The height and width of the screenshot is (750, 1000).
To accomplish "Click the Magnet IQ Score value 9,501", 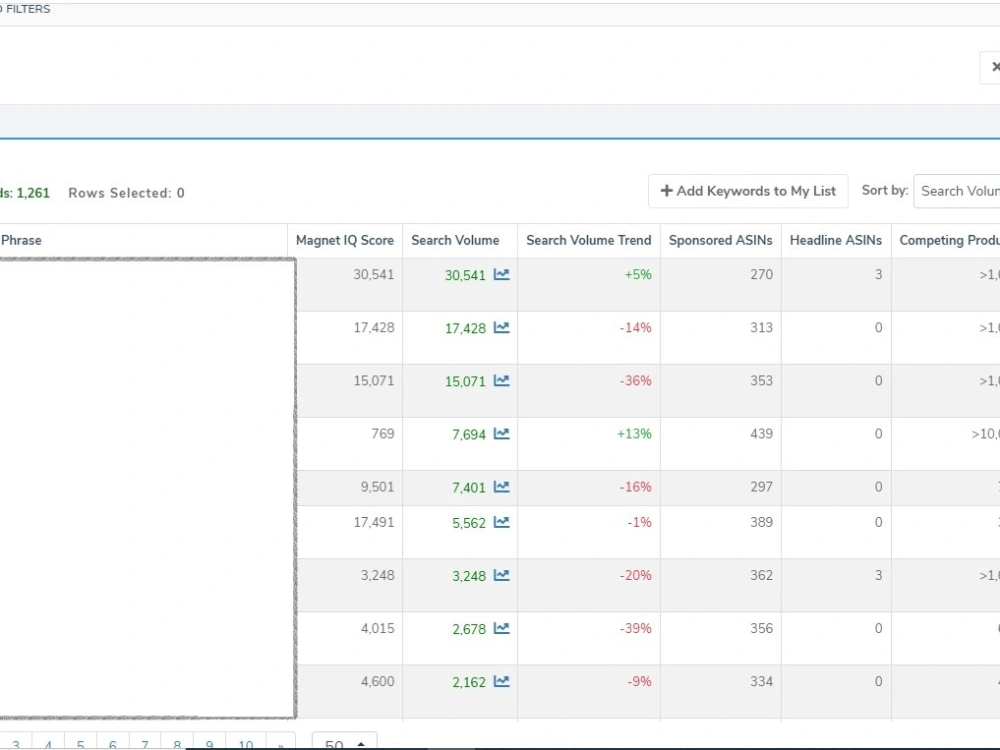I will [x=377, y=487].
